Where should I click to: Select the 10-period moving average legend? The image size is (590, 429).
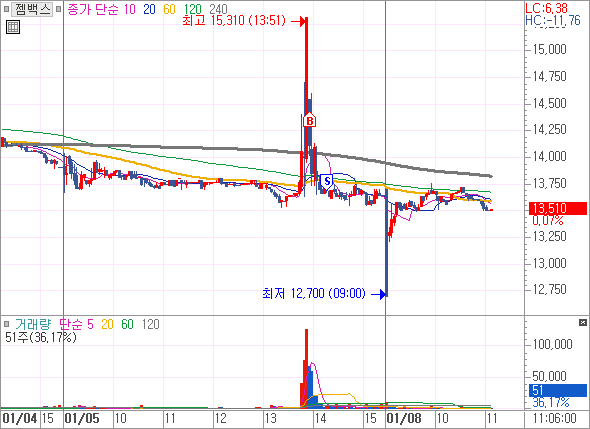click(129, 9)
